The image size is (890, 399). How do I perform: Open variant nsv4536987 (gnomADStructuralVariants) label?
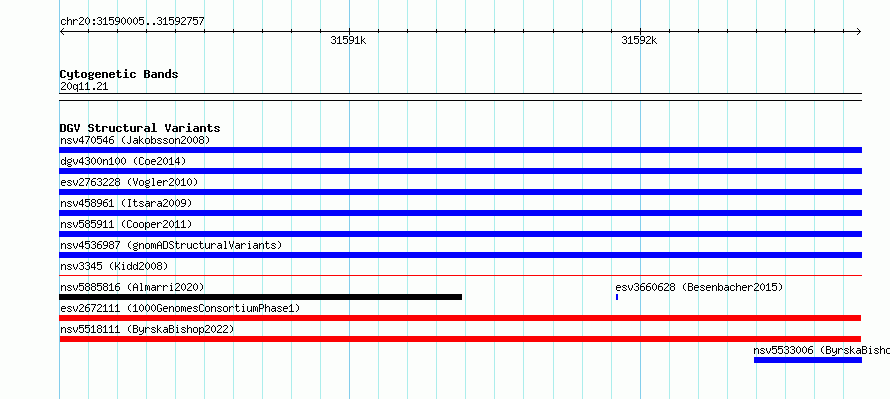tap(171, 245)
